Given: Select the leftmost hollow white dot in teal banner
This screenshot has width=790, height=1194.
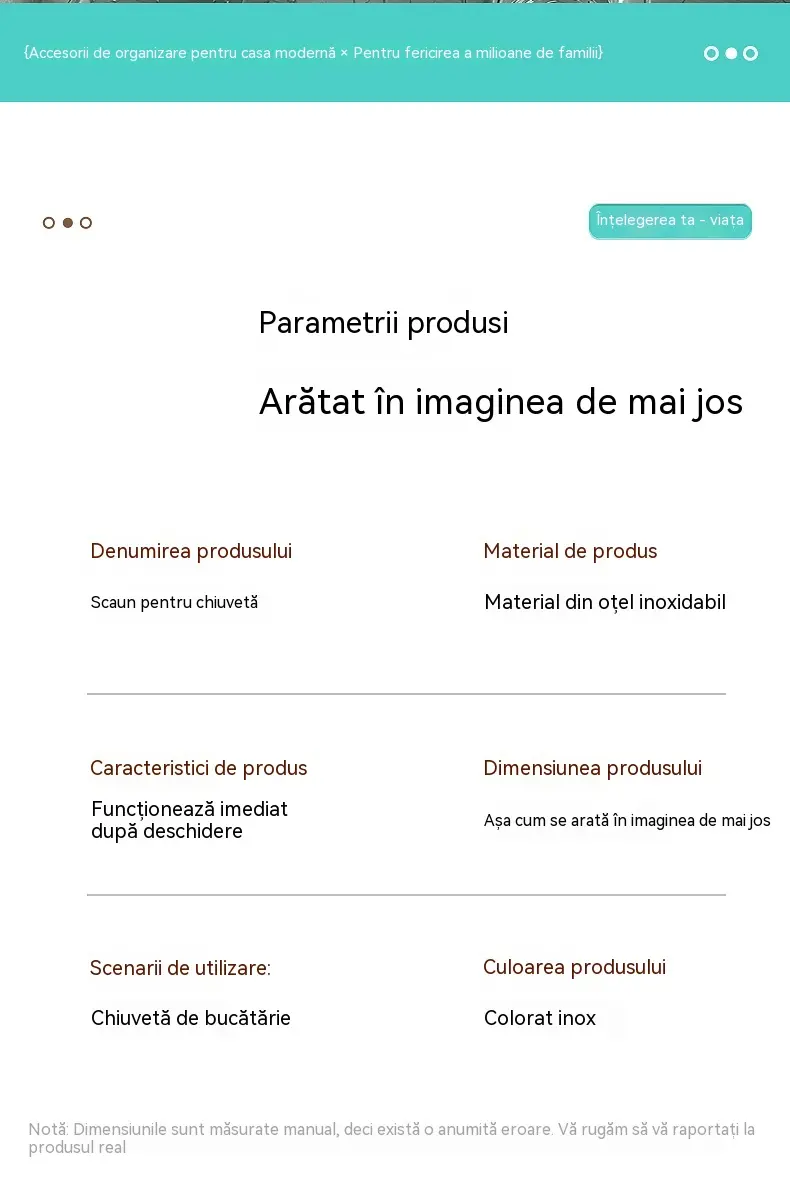Looking at the screenshot, I should (711, 53).
